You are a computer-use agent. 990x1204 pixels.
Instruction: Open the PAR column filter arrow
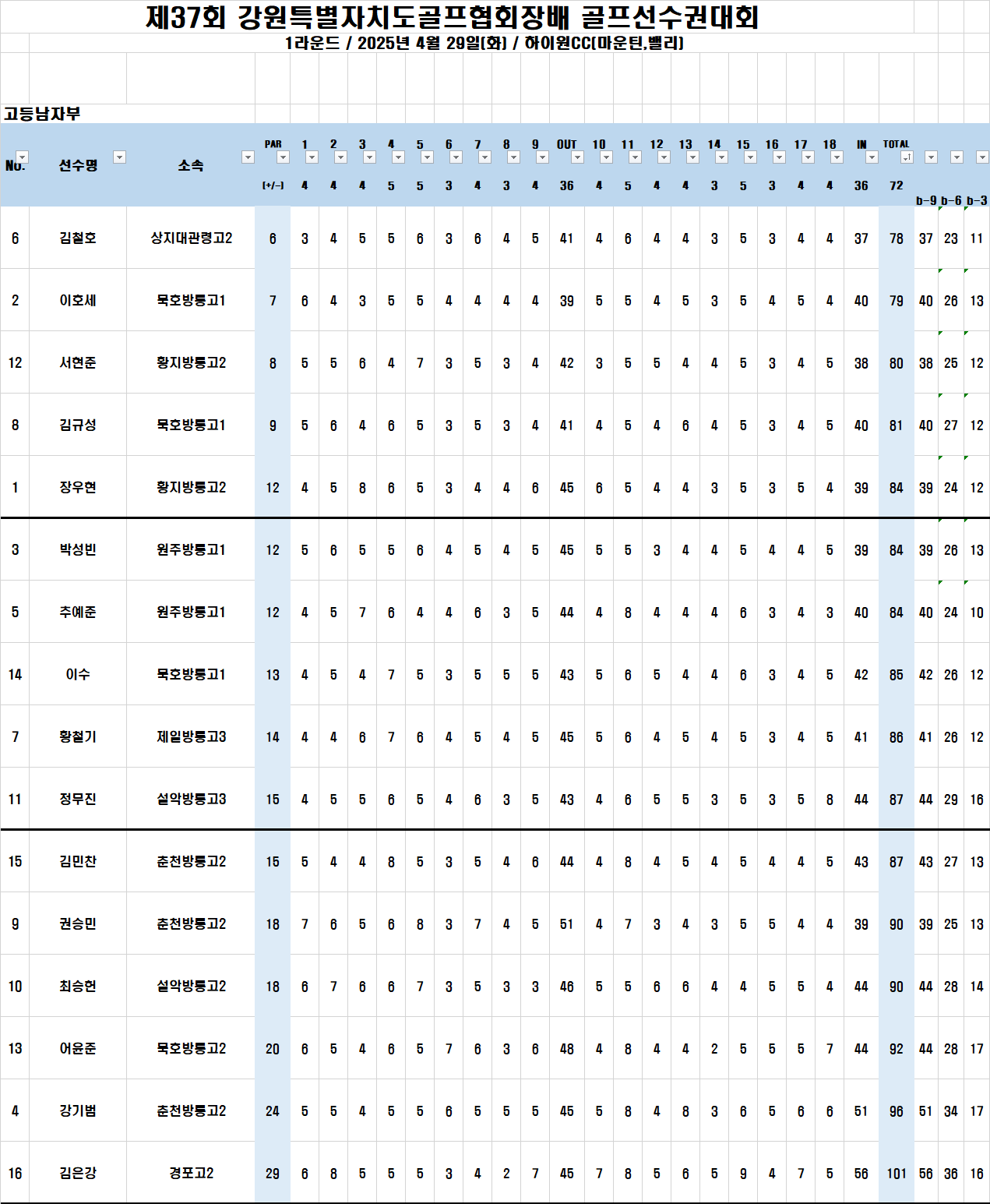(284, 157)
